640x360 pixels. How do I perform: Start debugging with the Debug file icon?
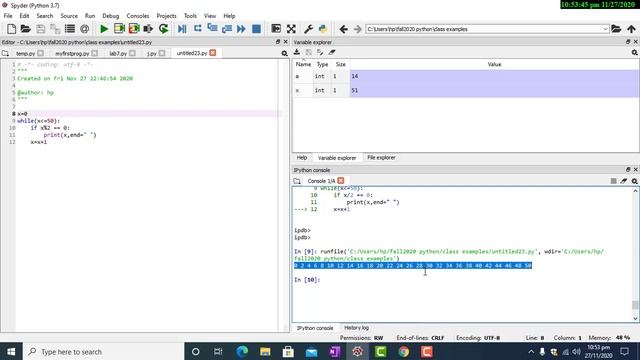pos(182,29)
